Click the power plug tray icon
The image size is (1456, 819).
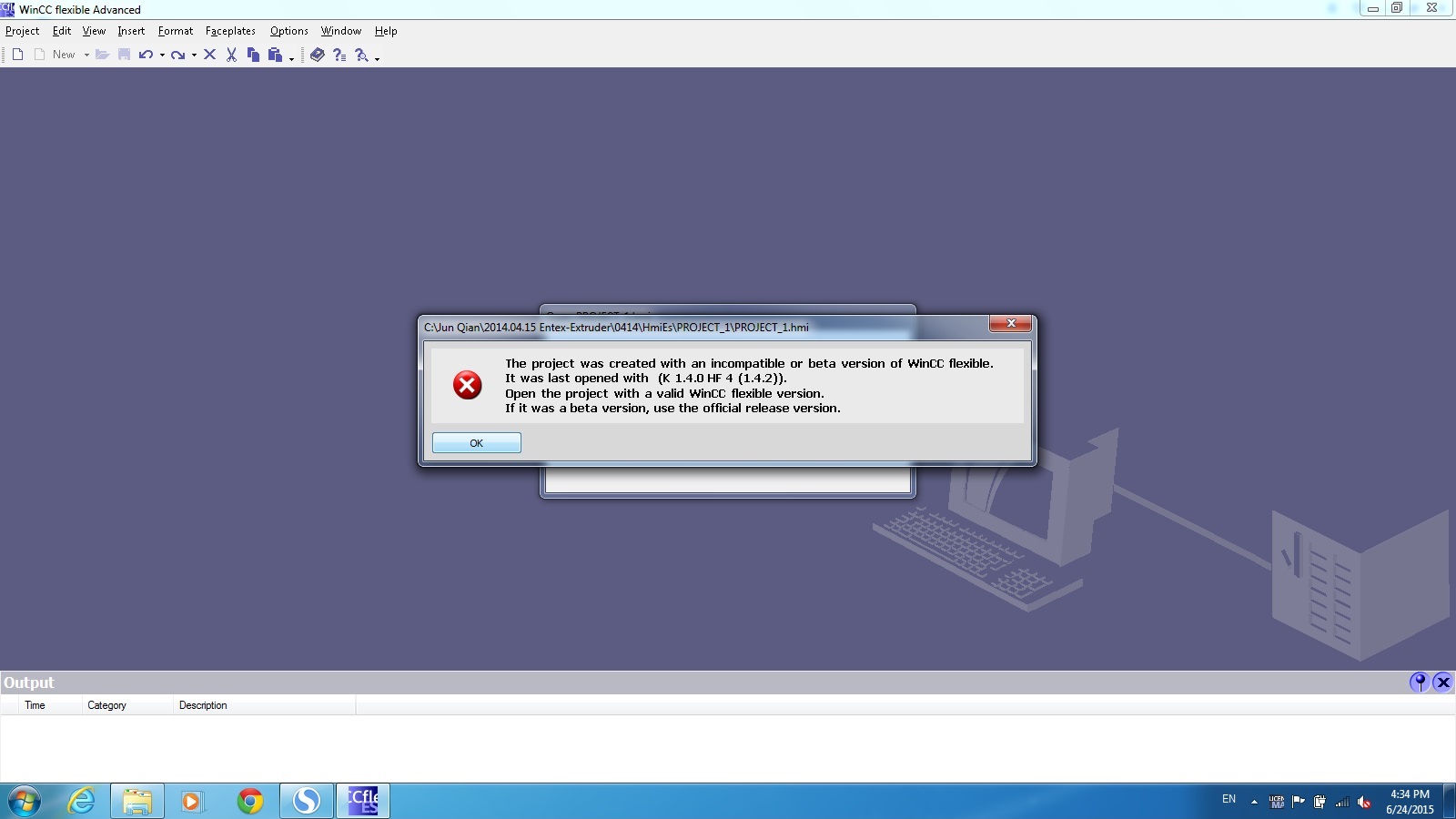(x=1319, y=802)
